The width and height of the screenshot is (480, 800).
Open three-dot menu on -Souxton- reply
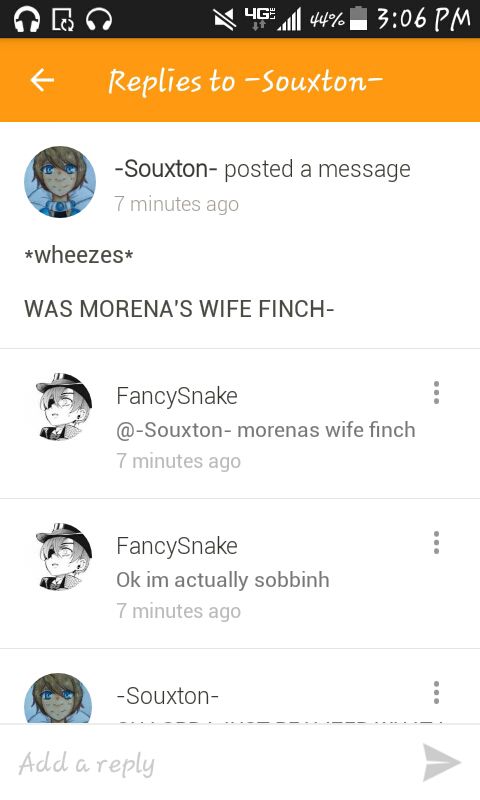coord(436,692)
